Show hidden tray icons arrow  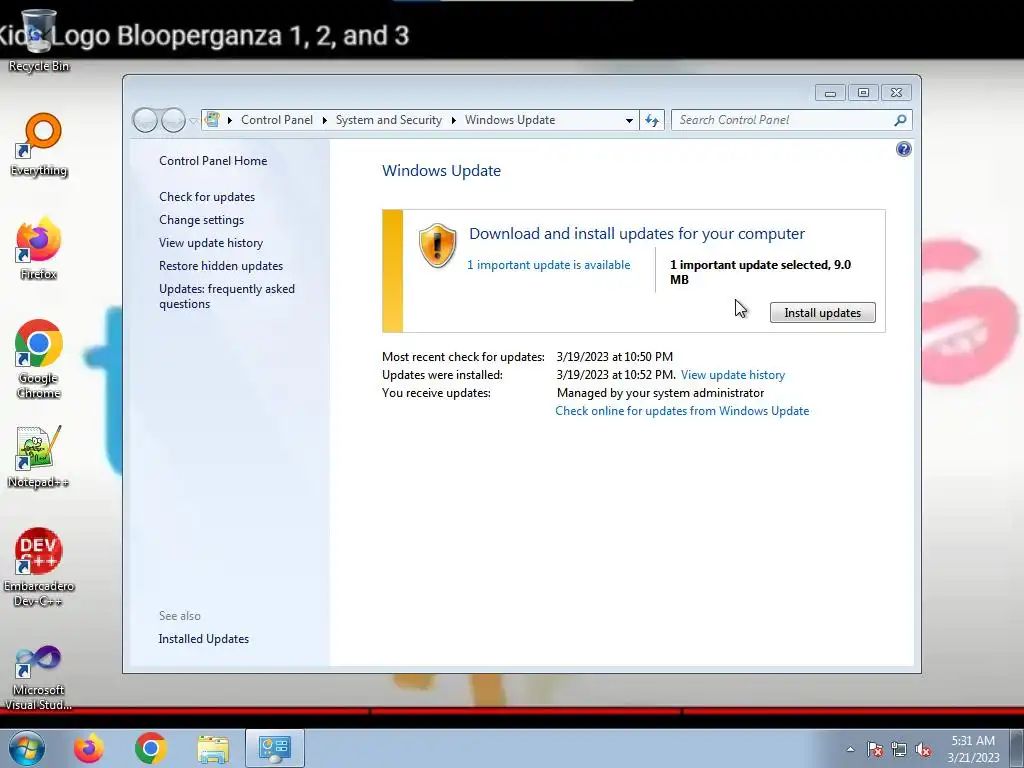850,749
